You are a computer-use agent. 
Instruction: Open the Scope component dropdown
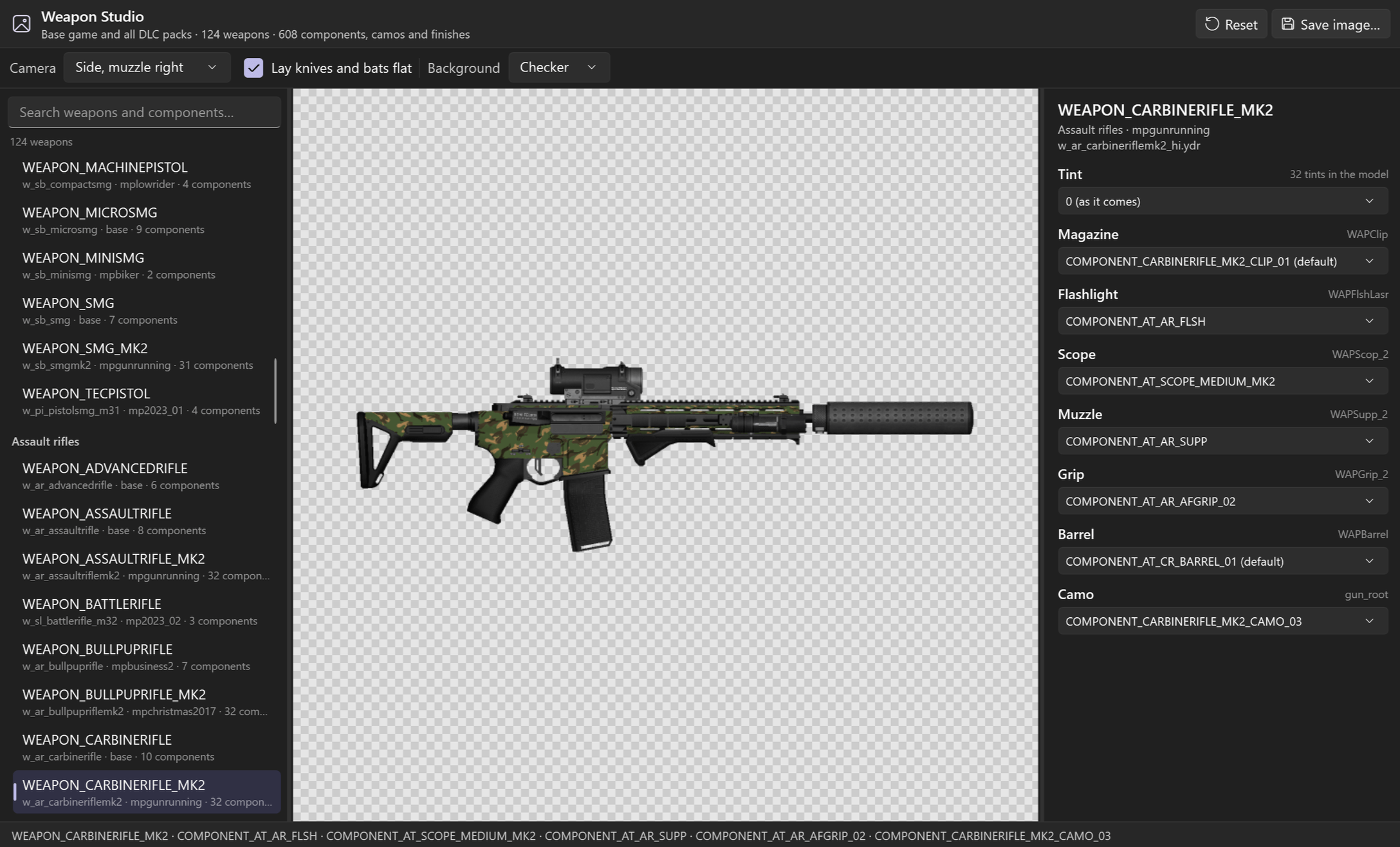pos(1222,381)
